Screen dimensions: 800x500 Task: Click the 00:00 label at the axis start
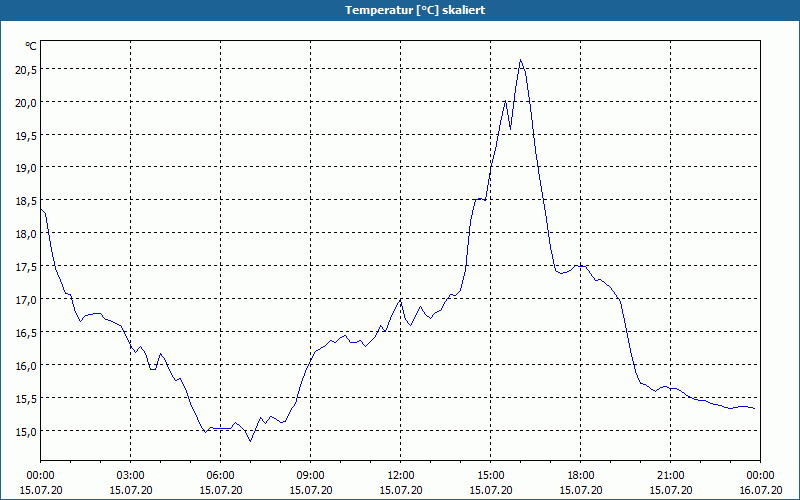pos(40,476)
